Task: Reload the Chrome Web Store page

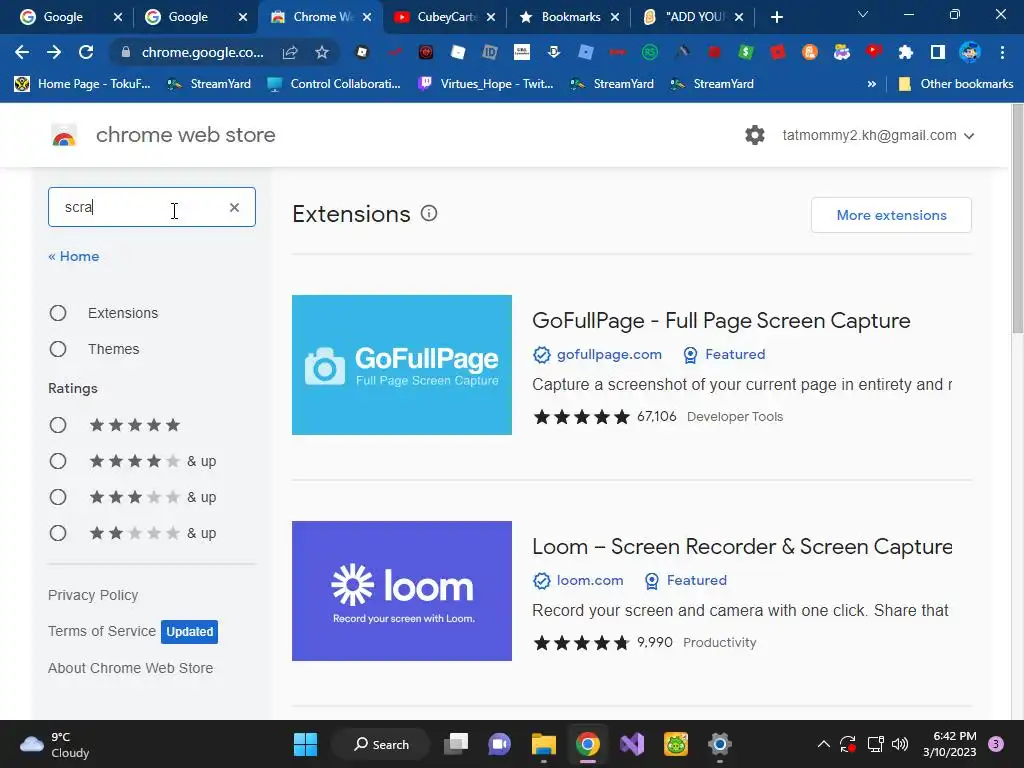Action: pos(86,52)
